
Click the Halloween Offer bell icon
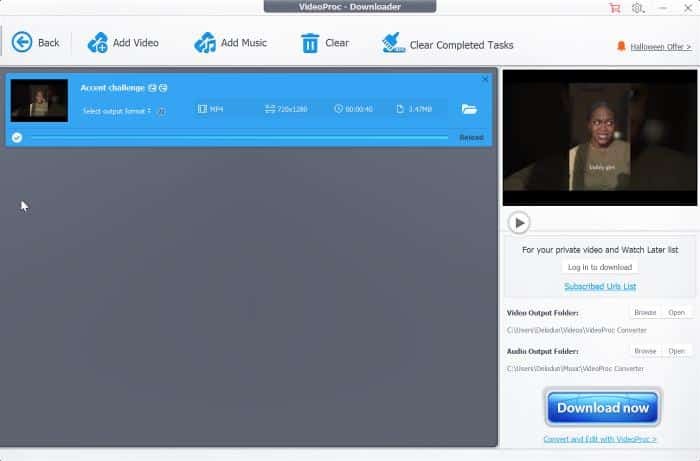621,46
